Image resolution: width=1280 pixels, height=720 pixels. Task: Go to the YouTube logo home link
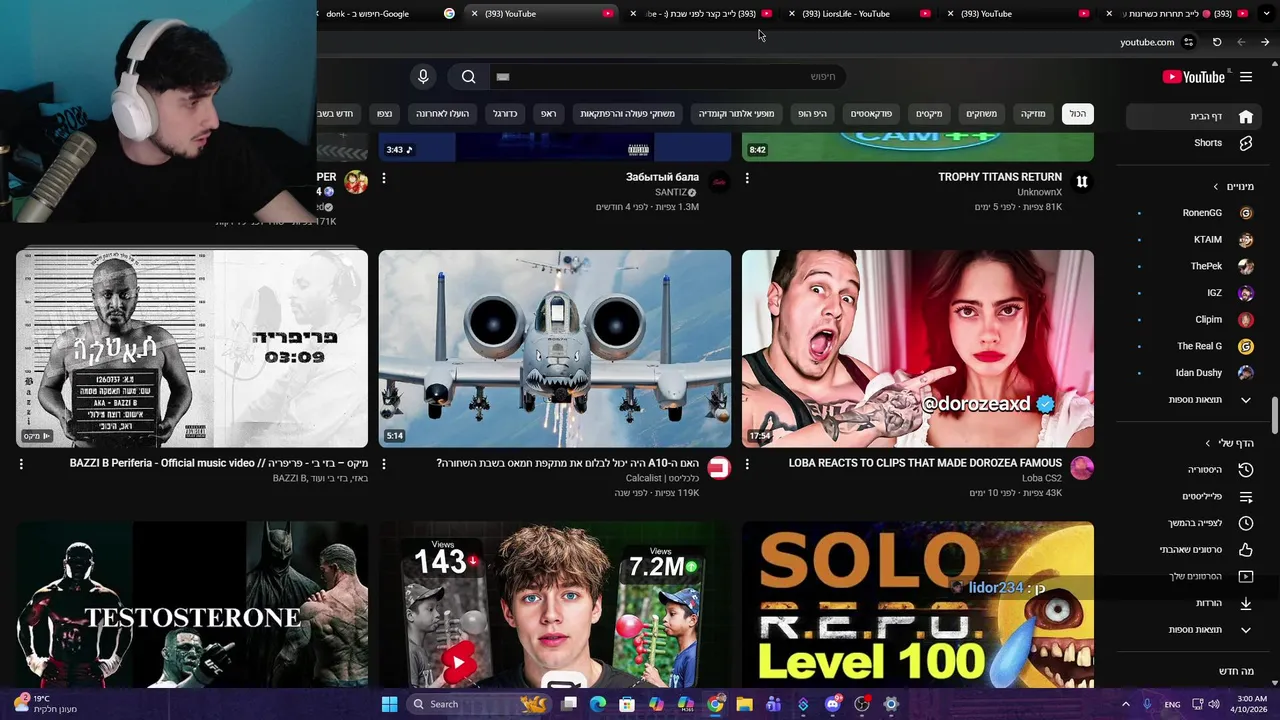click(x=1194, y=77)
